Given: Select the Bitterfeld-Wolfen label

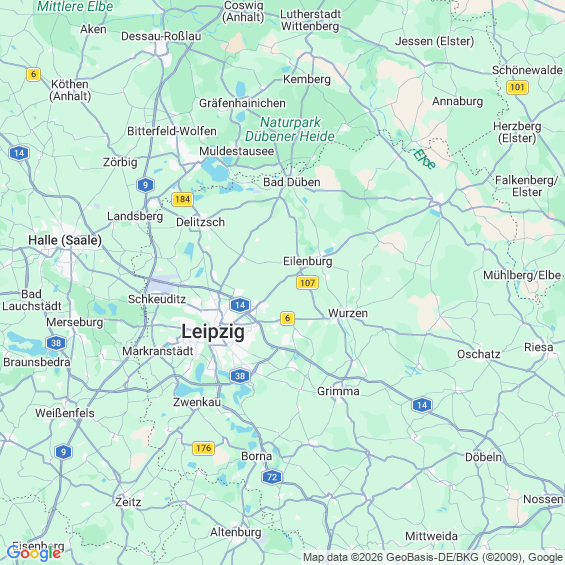Looking at the screenshot, I should (172, 131).
